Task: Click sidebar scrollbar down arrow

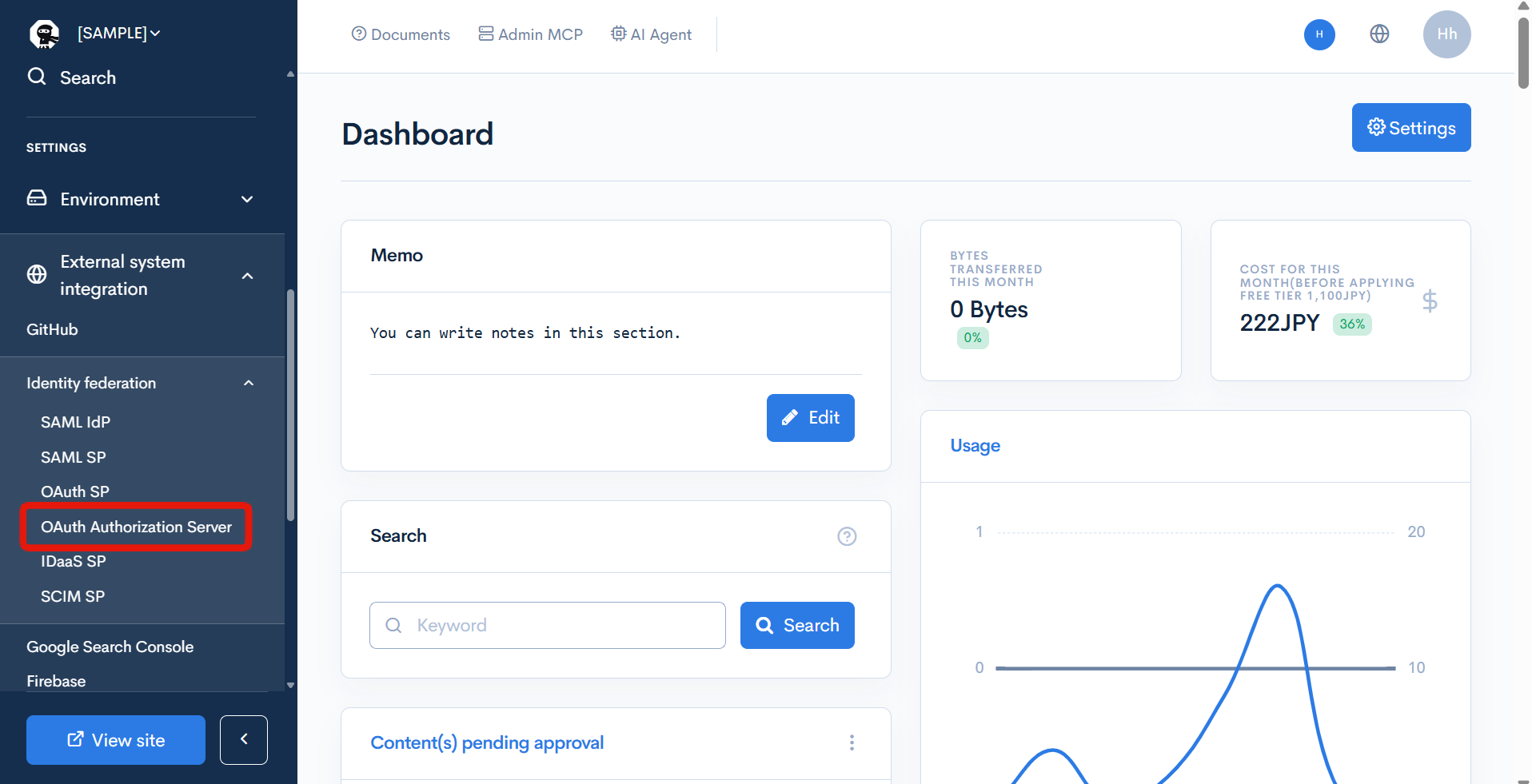Action: tap(290, 685)
